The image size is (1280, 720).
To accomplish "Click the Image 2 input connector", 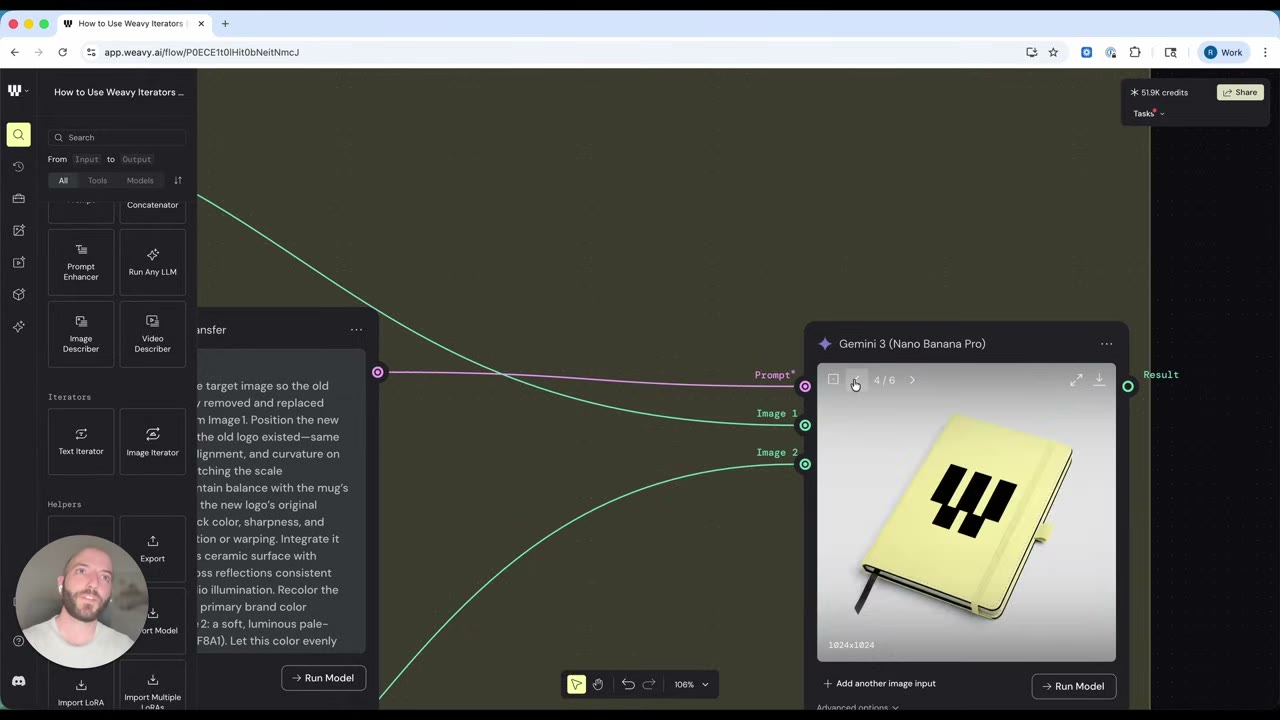I will click(x=805, y=464).
